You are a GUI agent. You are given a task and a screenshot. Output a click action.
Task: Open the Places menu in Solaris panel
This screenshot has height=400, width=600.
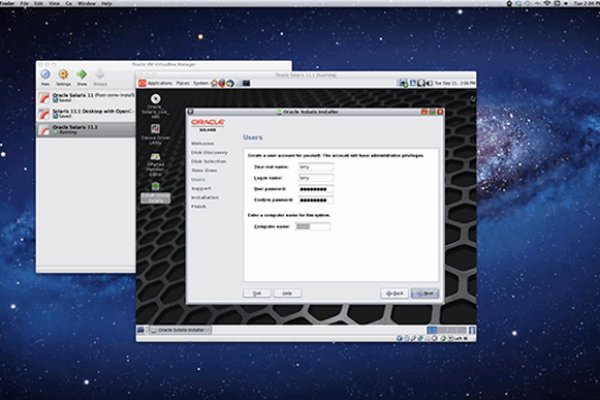(x=183, y=83)
